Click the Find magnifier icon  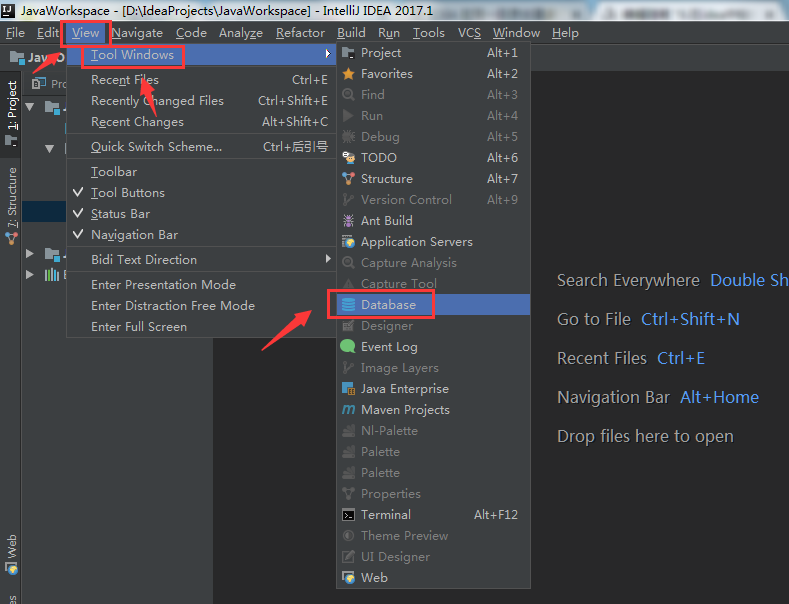tap(348, 95)
